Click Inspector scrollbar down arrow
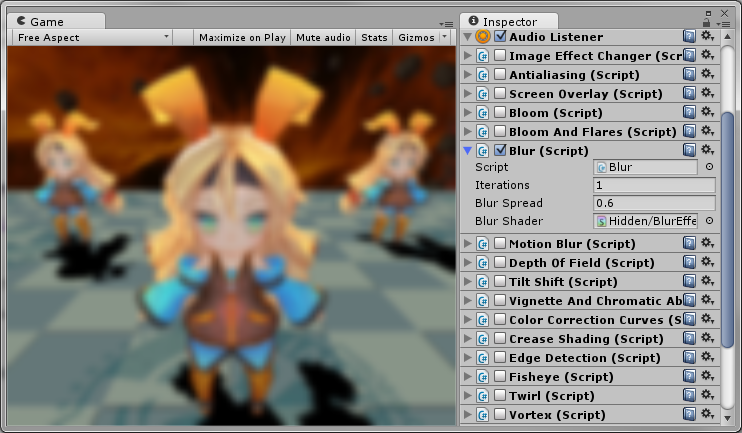 (x=728, y=418)
